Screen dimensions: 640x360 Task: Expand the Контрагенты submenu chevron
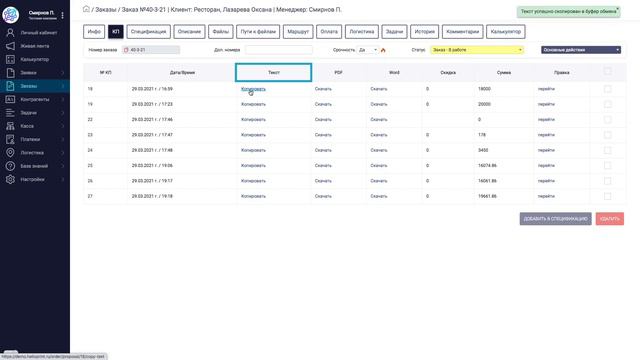63,99
